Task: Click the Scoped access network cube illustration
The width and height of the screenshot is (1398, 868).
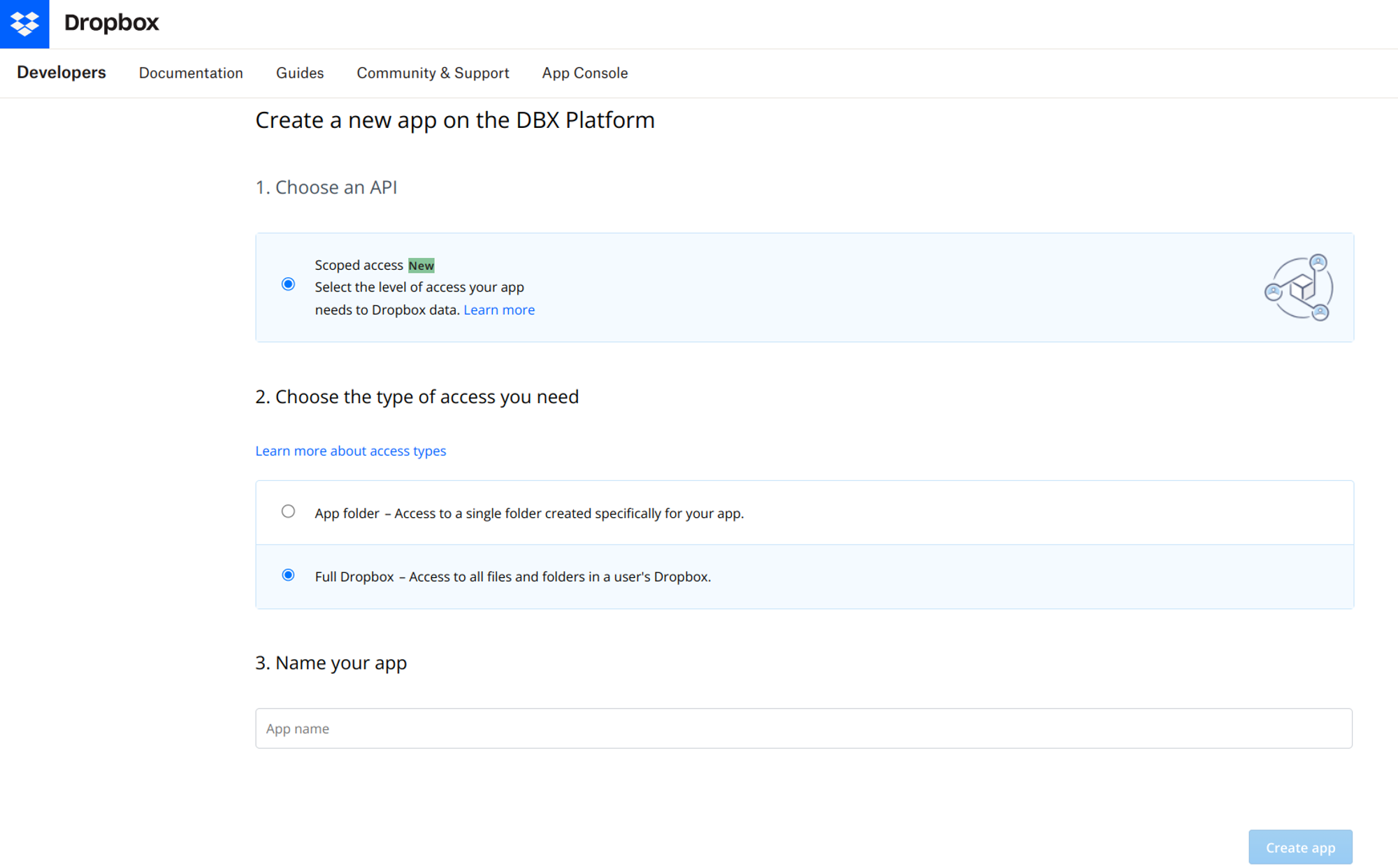Action: (1299, 287)
